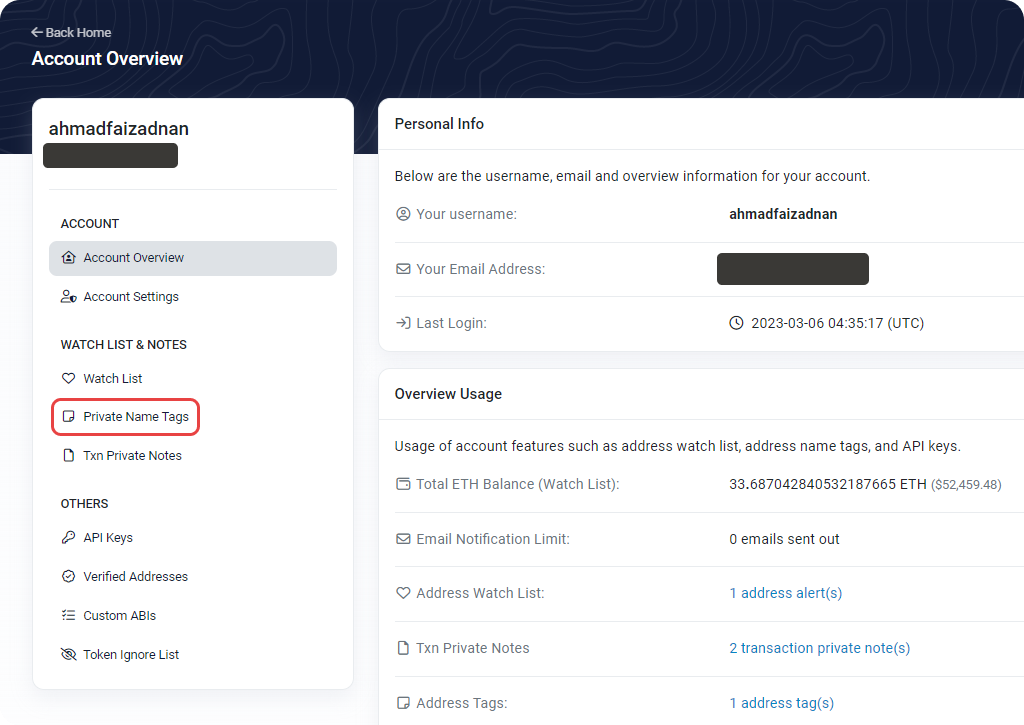Screen dimensions: 1024x725
Task: Click the Total ETH Balance value
Action: click(x=827, y=484)
